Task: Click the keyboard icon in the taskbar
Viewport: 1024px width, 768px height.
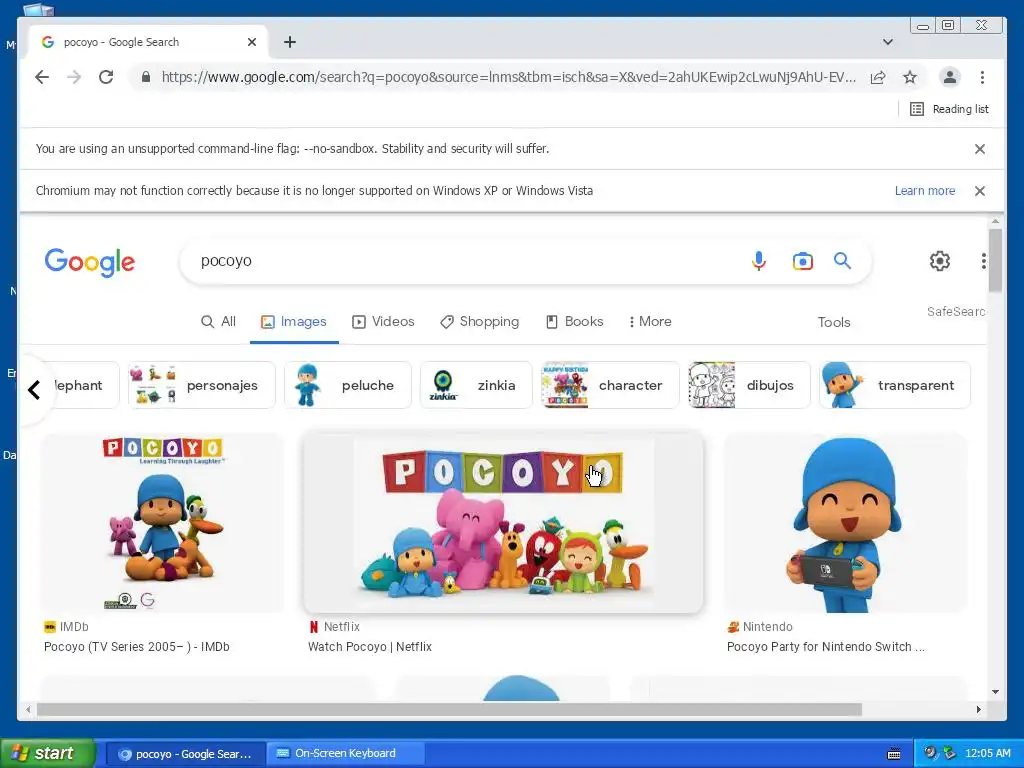Action: (x=894, y=754)
